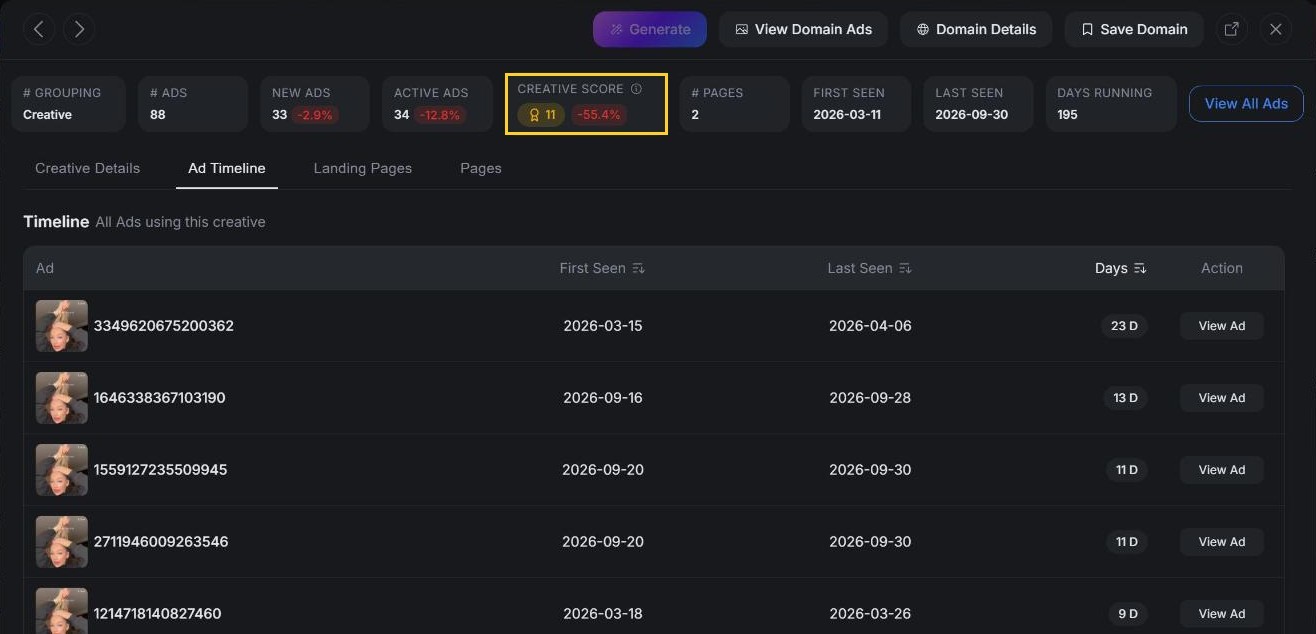
Task: Open creative in new window icon
Action: (x=1232, y=29)
